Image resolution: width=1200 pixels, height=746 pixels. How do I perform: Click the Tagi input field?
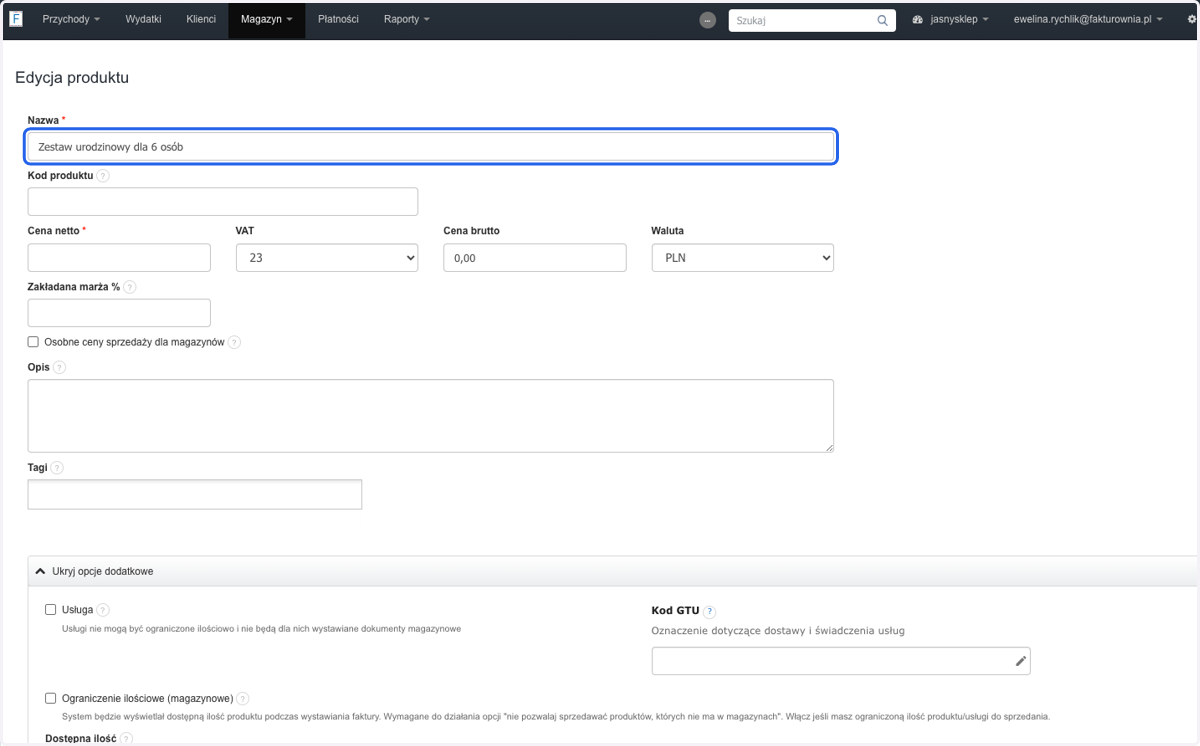(195, 494)
